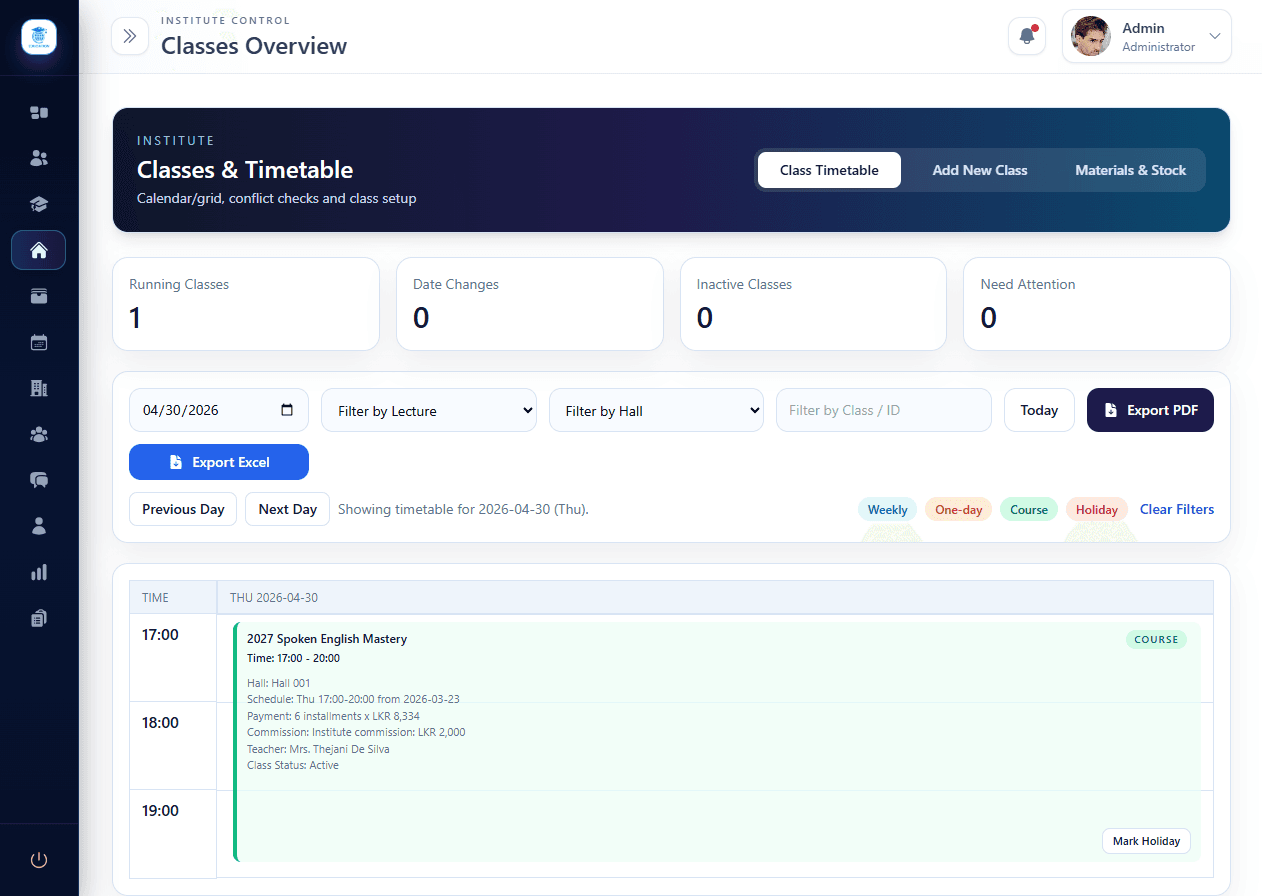
Task: Open the dashboard grid icon in sidebar
Action: point(39,112)
